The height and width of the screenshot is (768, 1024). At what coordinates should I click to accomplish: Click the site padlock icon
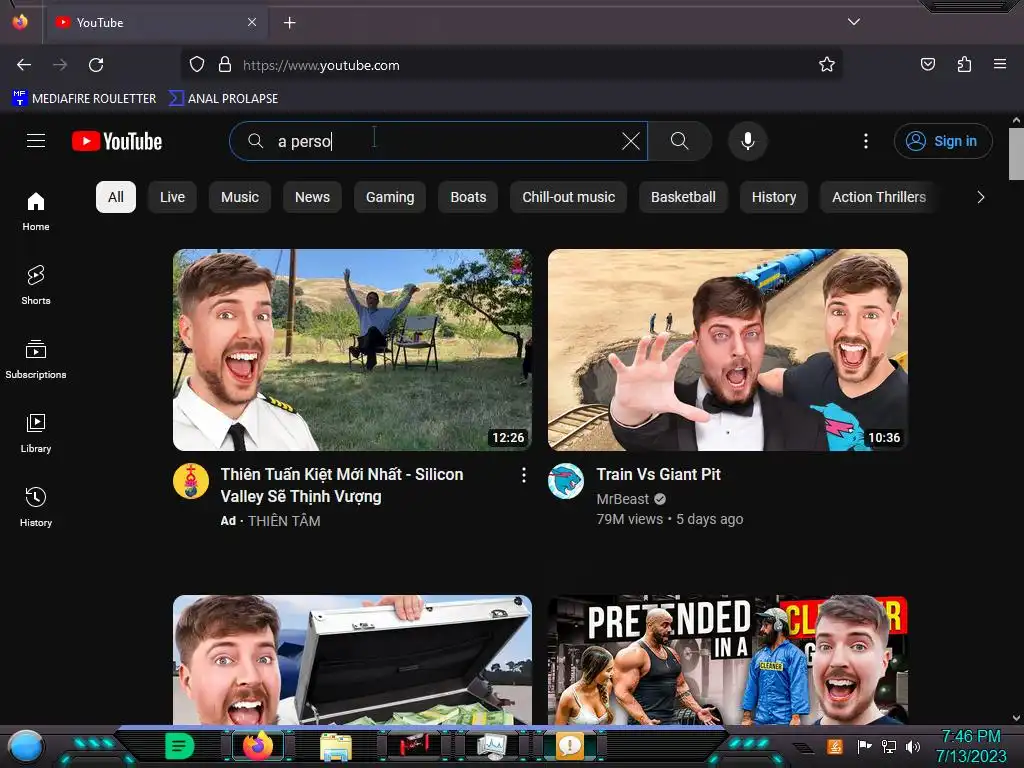tap(225, 65)
